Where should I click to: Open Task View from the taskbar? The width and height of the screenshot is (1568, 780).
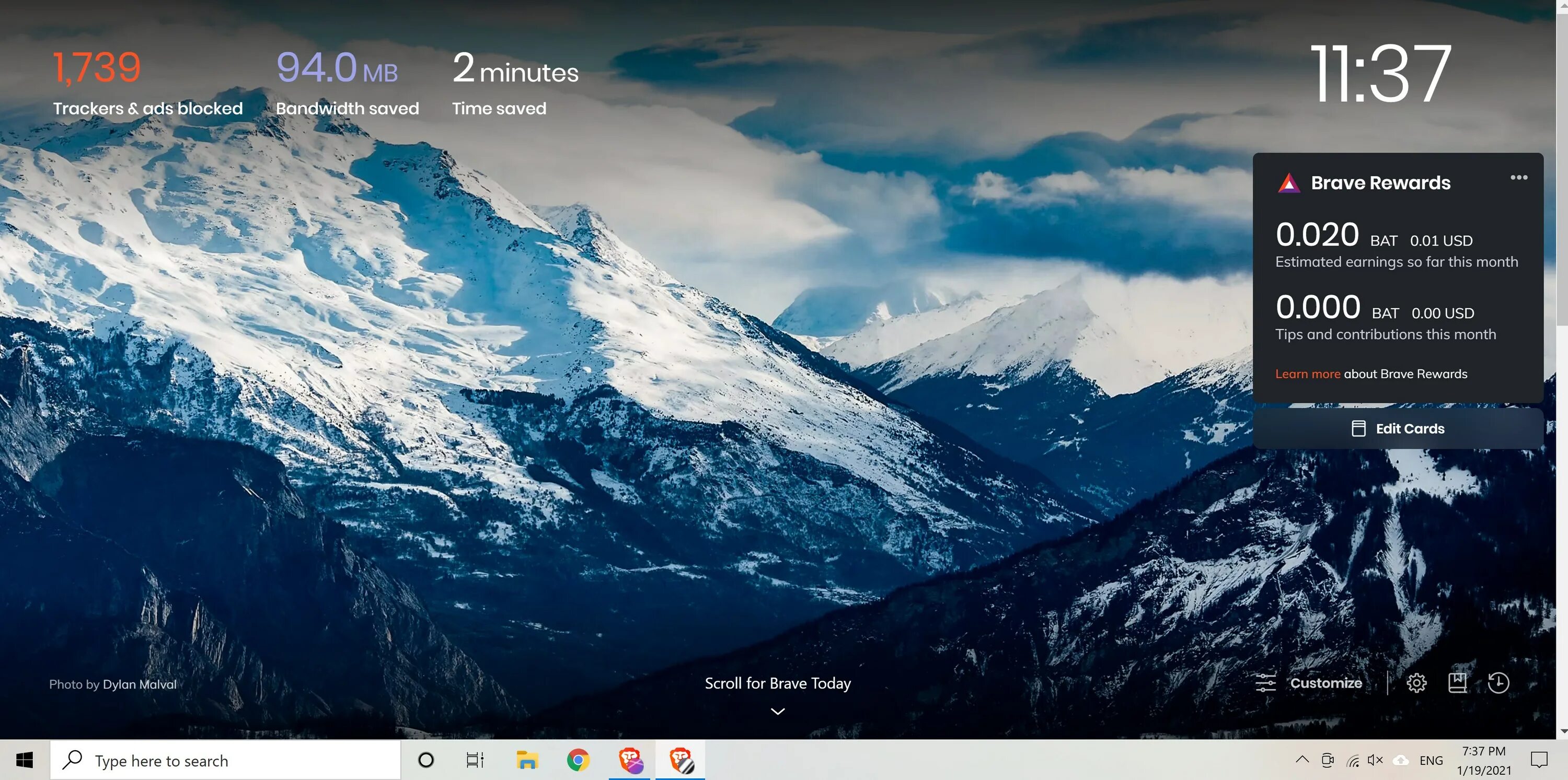click(x=475, y=760)
